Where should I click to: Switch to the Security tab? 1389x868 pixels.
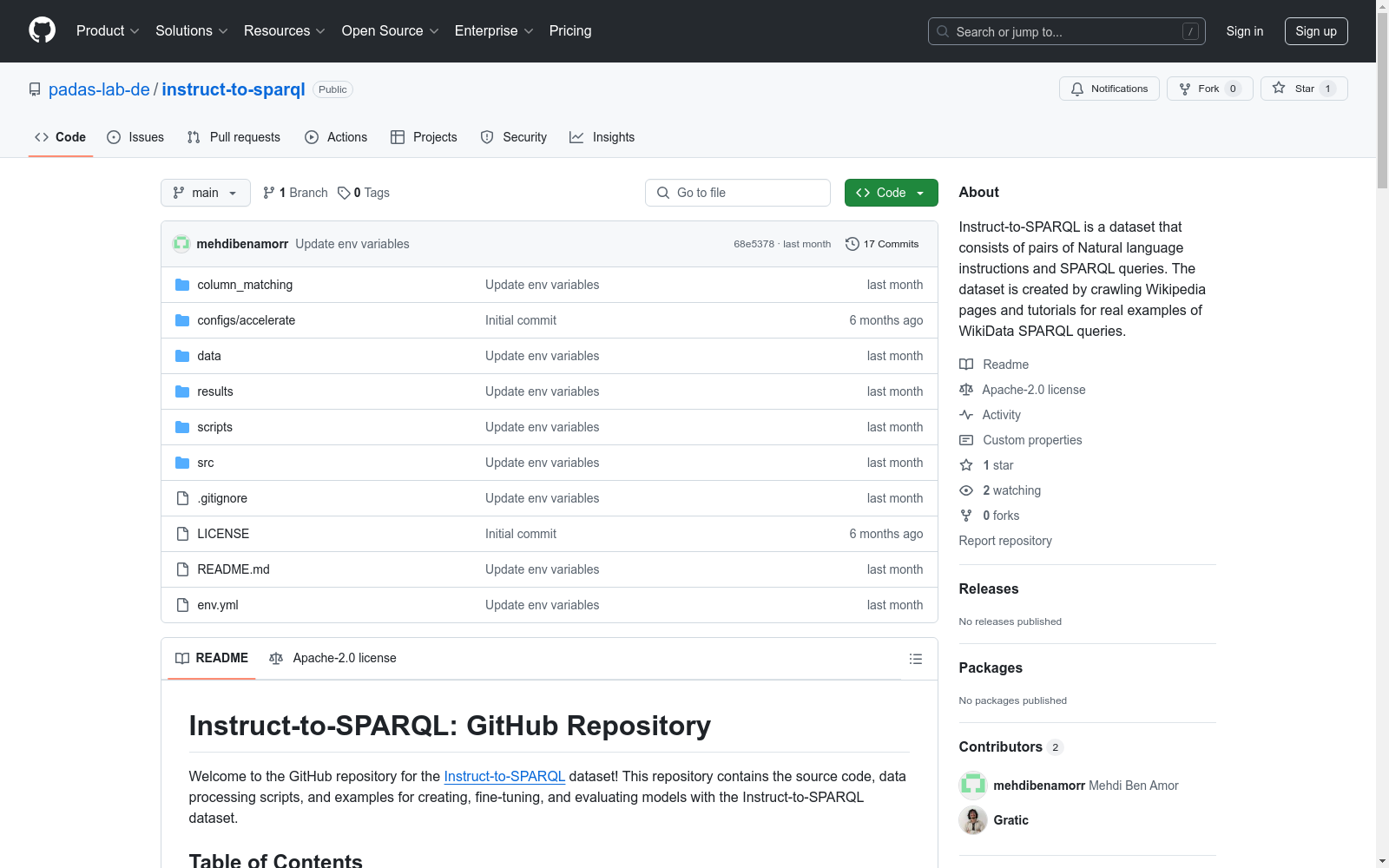click(514, 137)
